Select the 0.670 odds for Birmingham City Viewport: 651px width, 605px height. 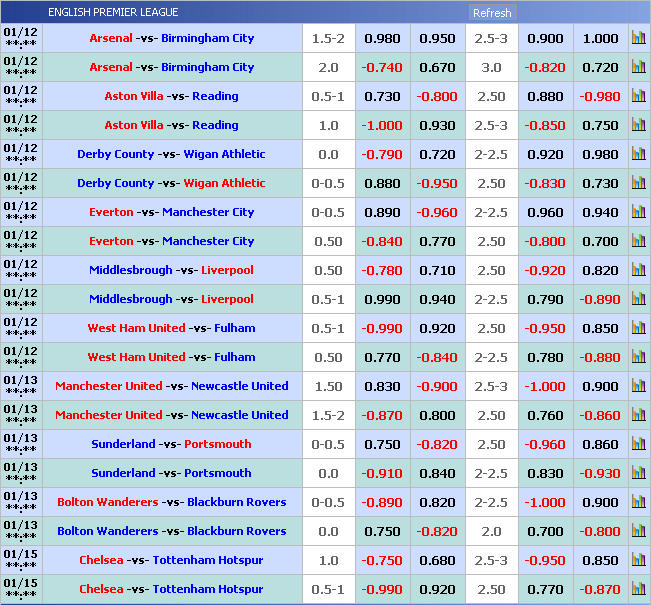[x=437, y=67]
